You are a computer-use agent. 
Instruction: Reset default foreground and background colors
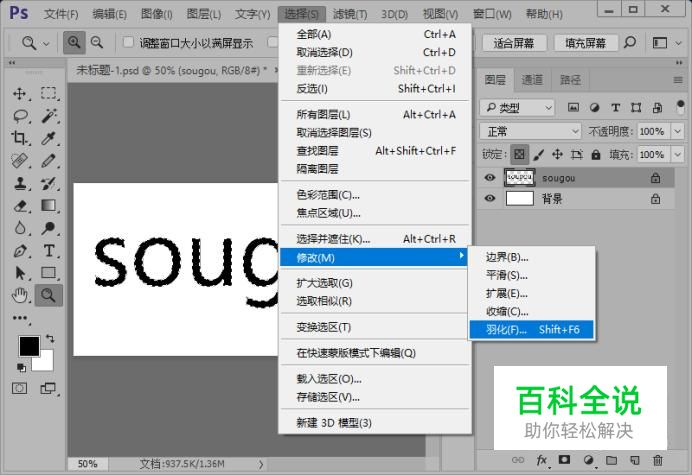(x=21, y=367)
